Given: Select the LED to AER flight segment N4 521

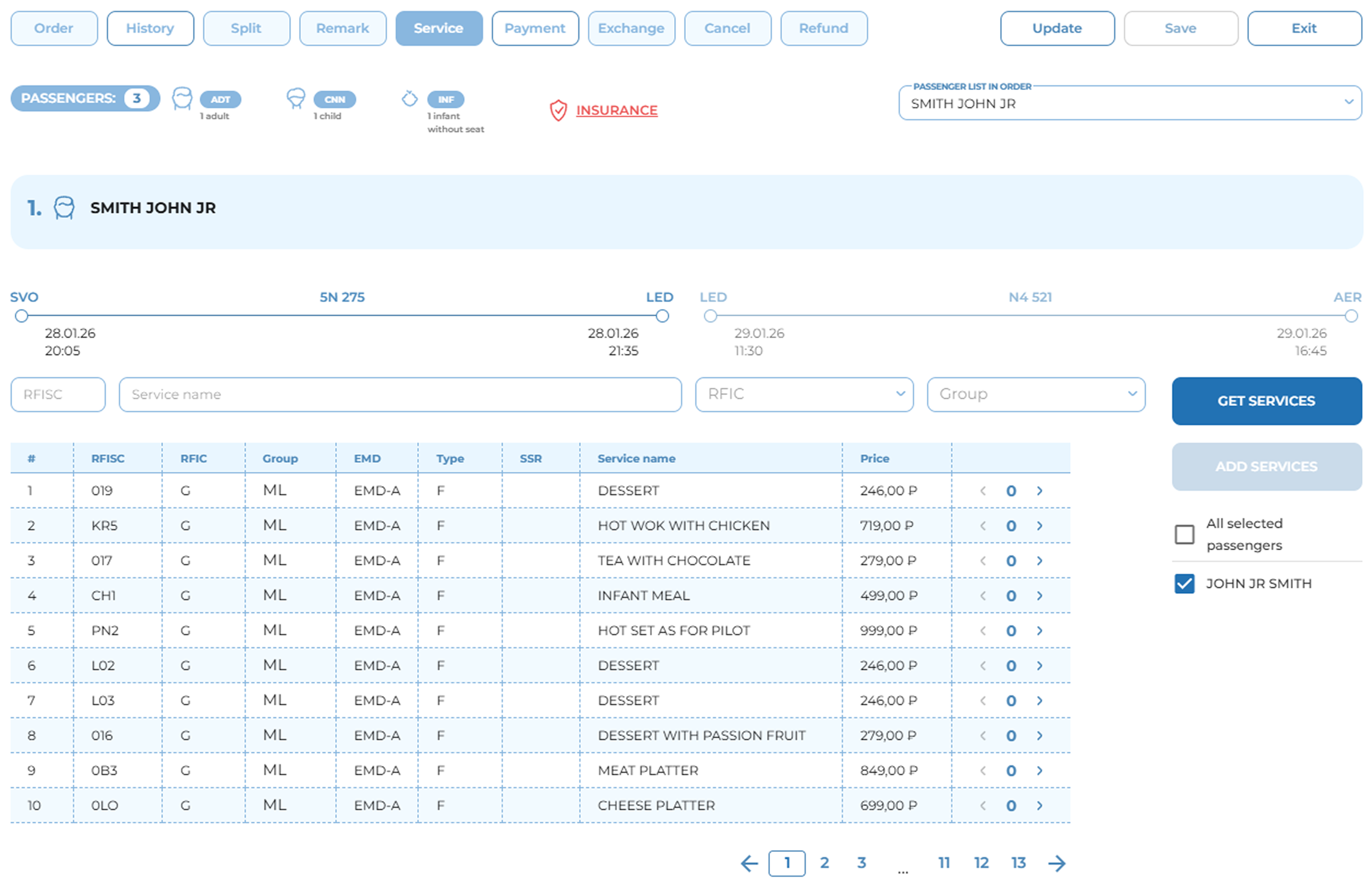Looking at the screenshot, I should coord(1030,298).
